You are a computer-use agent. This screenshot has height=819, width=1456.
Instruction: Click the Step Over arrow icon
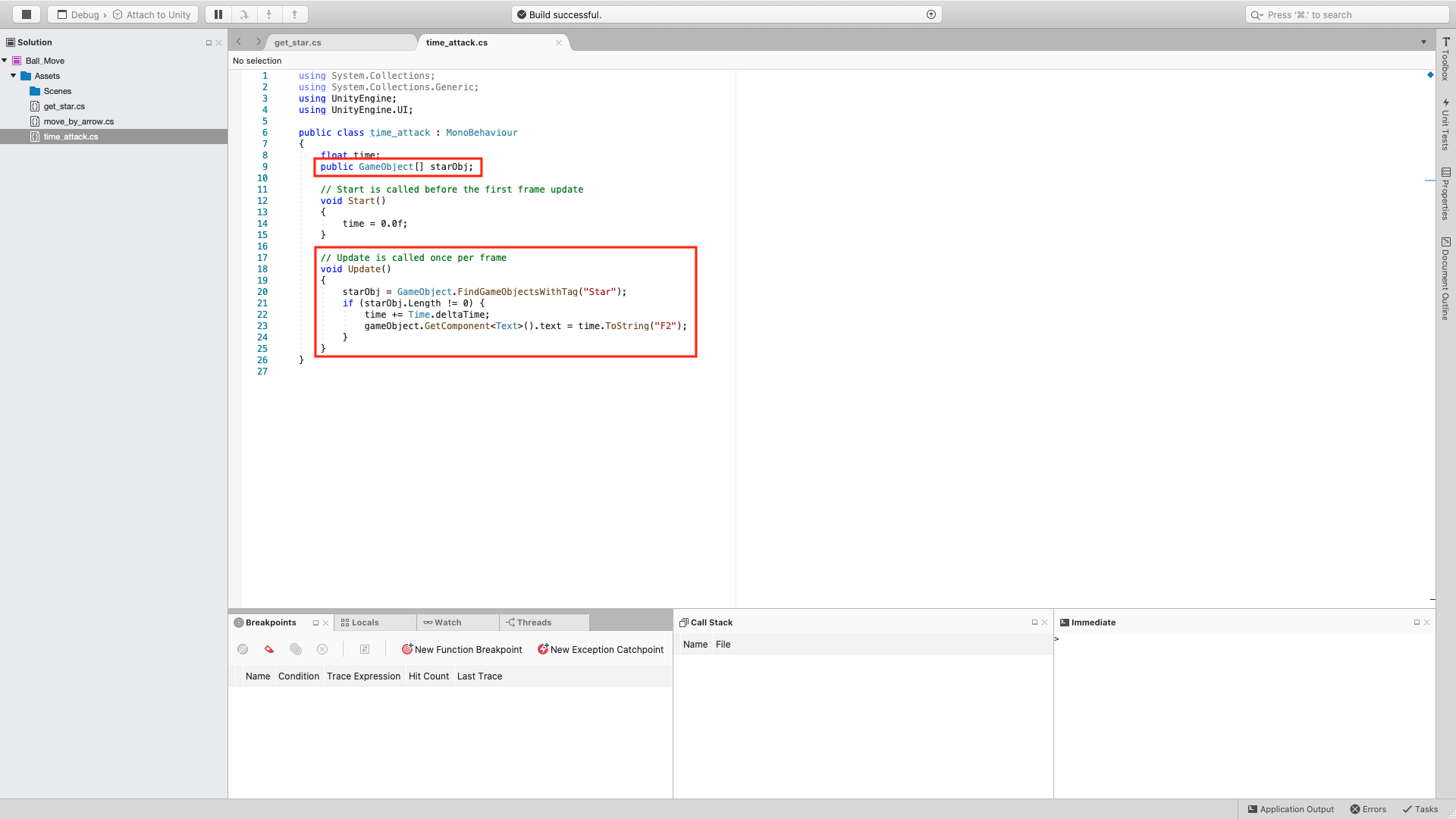[x=244, y=14]
